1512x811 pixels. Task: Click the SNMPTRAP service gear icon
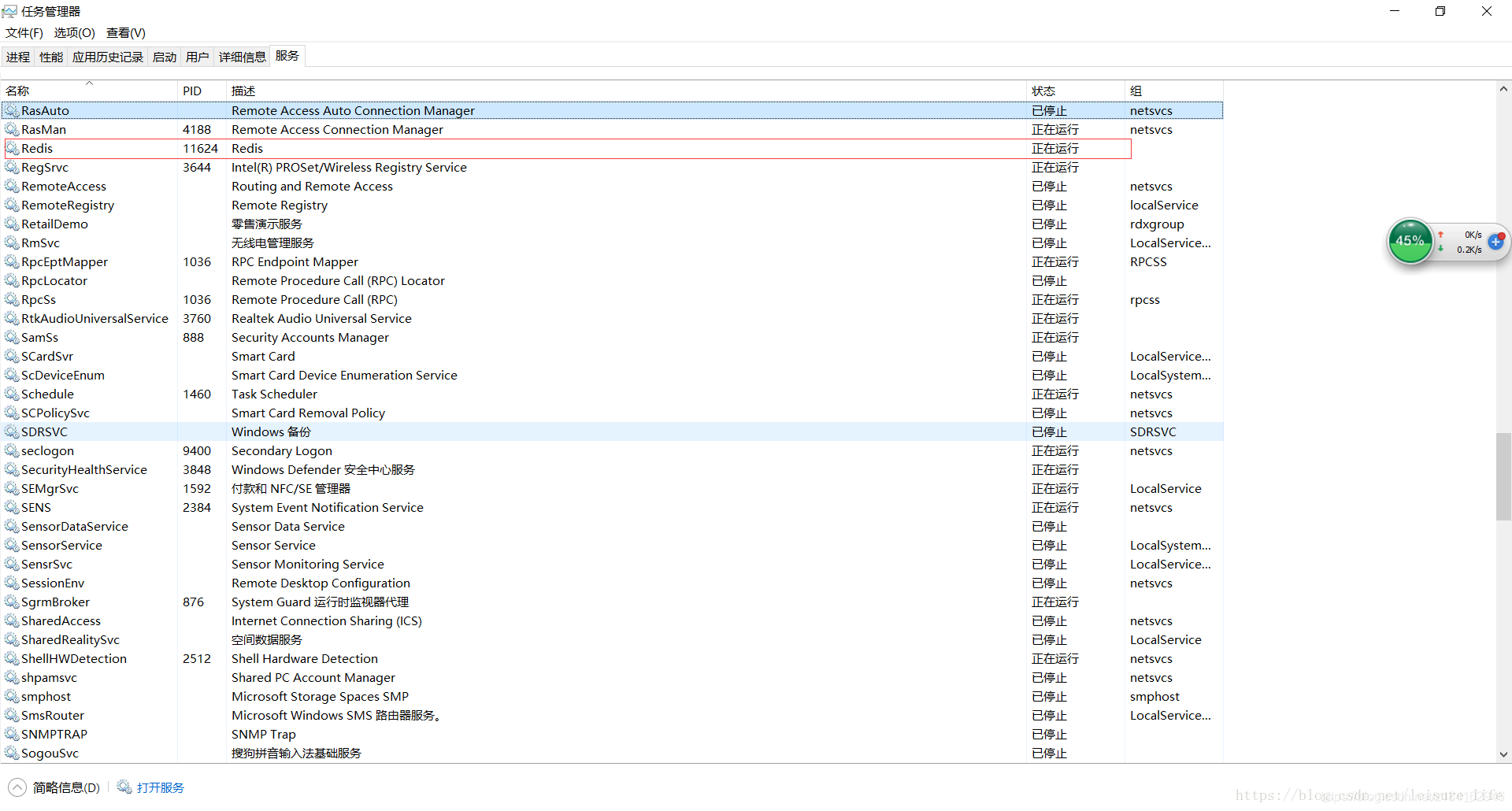click(12, 735)
